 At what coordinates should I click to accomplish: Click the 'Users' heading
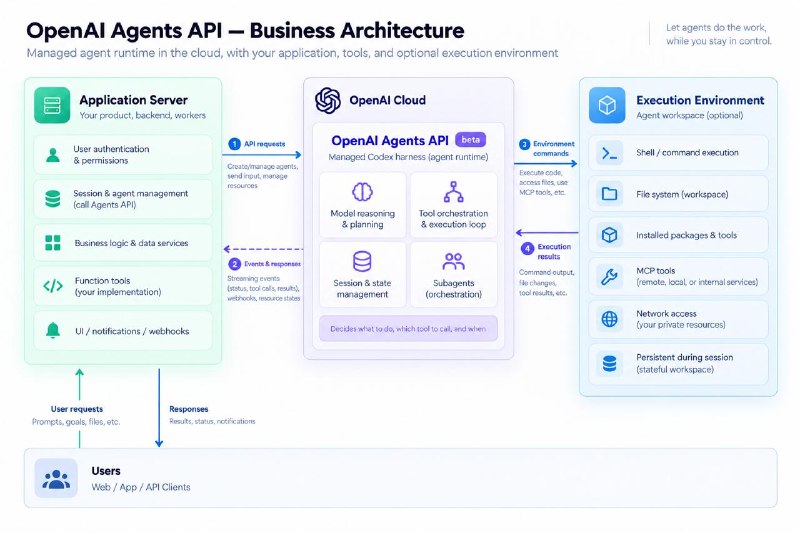coord(106,471)
